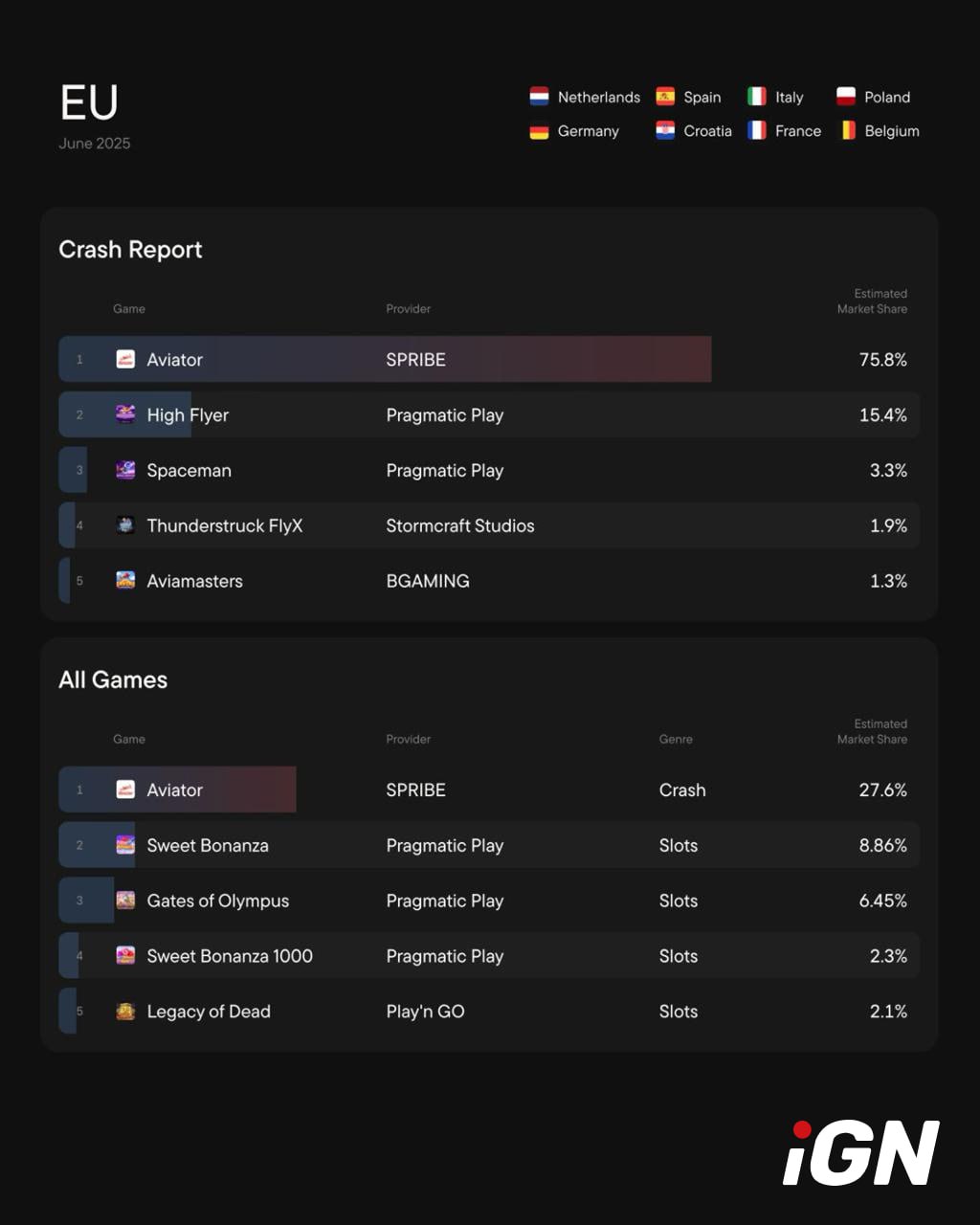Click the "2.3%" market share value
Screen dimensions: 980x1225
(x=888, y=956)
